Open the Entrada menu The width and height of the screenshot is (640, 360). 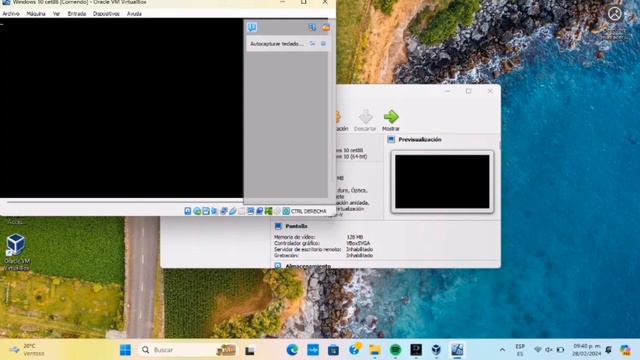click(77, 13)
